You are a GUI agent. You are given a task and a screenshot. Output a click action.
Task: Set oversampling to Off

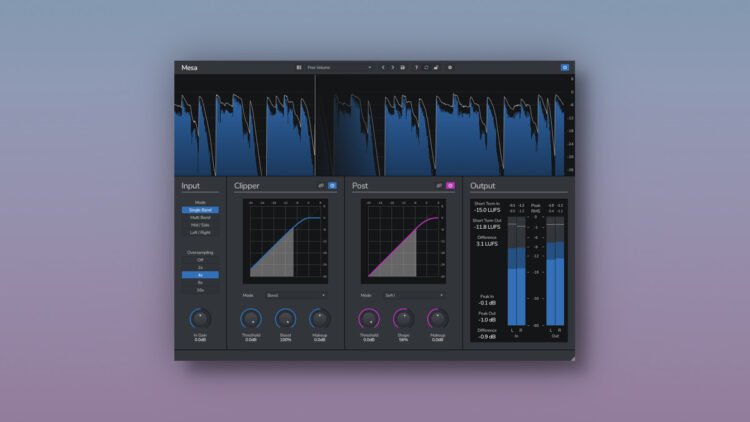(x=200, y=260)
